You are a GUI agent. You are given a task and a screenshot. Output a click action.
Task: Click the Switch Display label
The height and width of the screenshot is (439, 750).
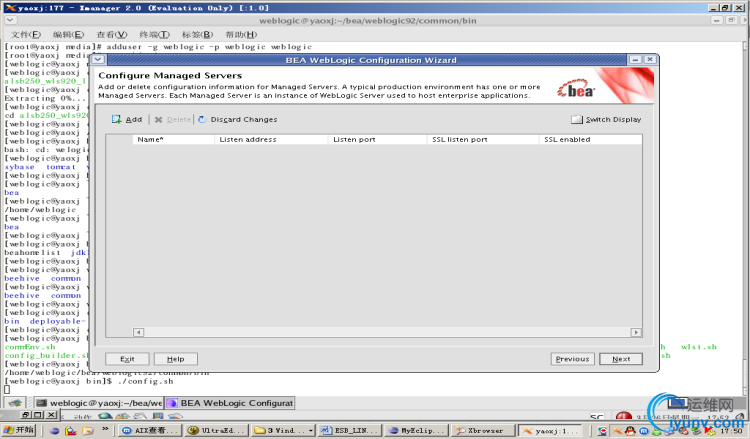tap(613, 120)
